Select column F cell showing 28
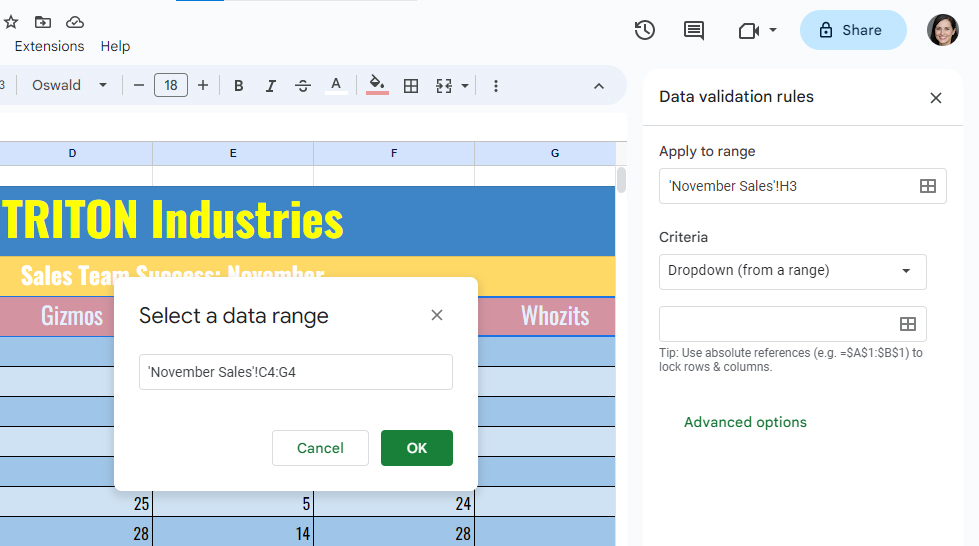 [394, 532]
